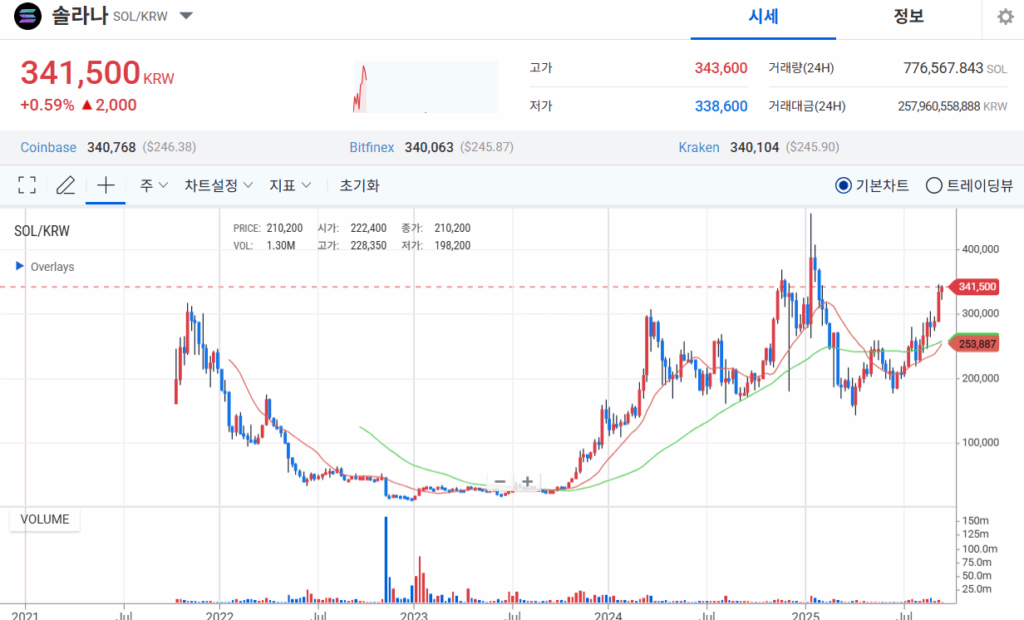This screenshot has width=1024, height=620.
Task: Click the 솔라나 coin name heading
Action: click(80, 16)
